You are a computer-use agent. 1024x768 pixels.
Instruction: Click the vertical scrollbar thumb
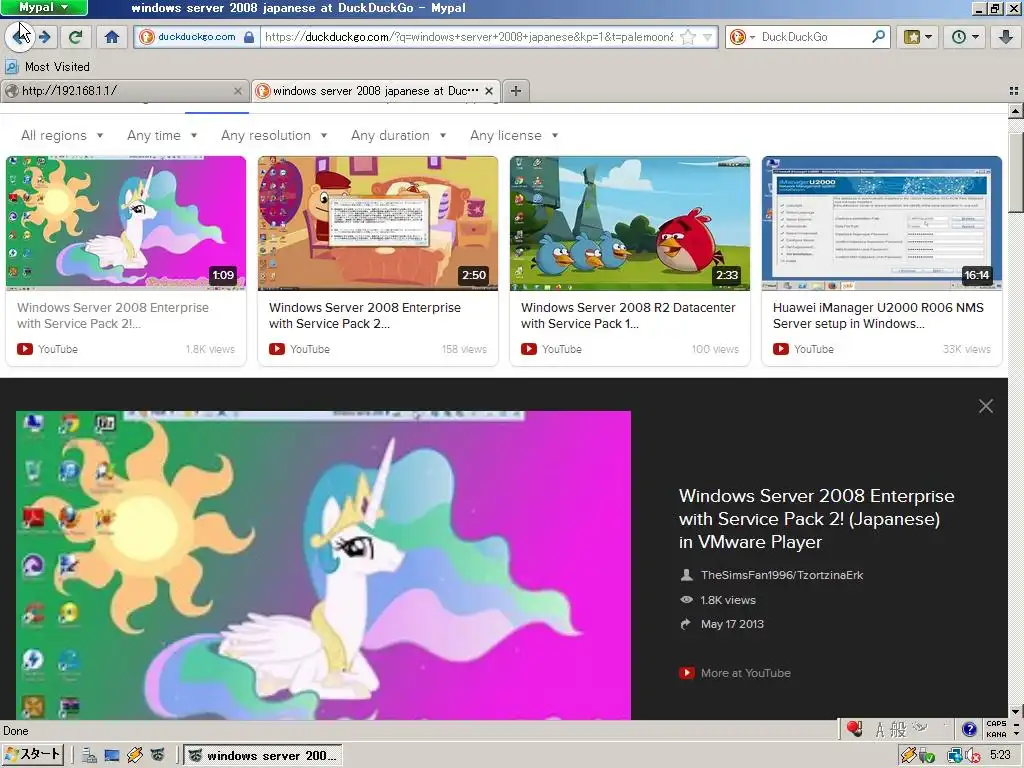1016,172
